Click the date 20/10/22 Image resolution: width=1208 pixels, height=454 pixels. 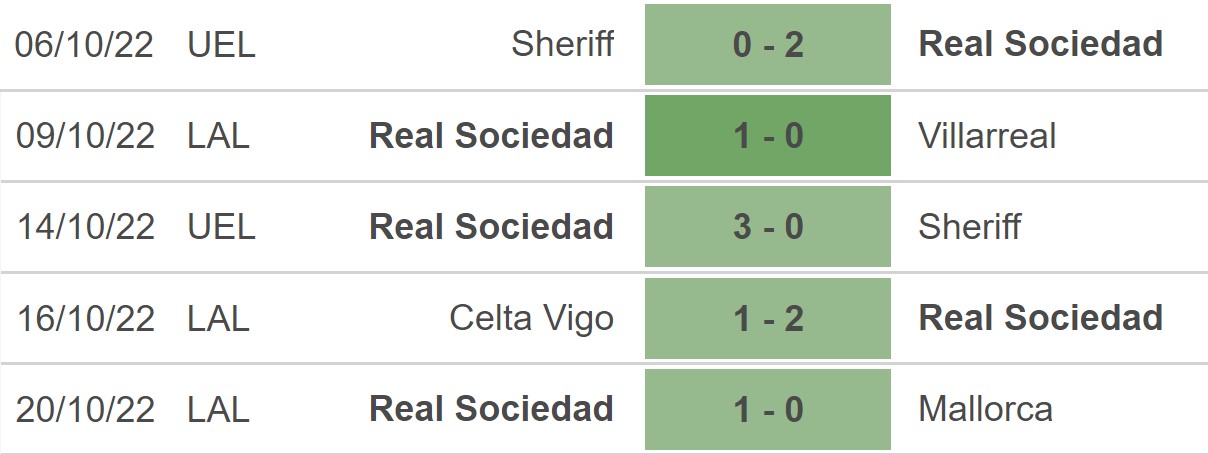coord(86,409)
